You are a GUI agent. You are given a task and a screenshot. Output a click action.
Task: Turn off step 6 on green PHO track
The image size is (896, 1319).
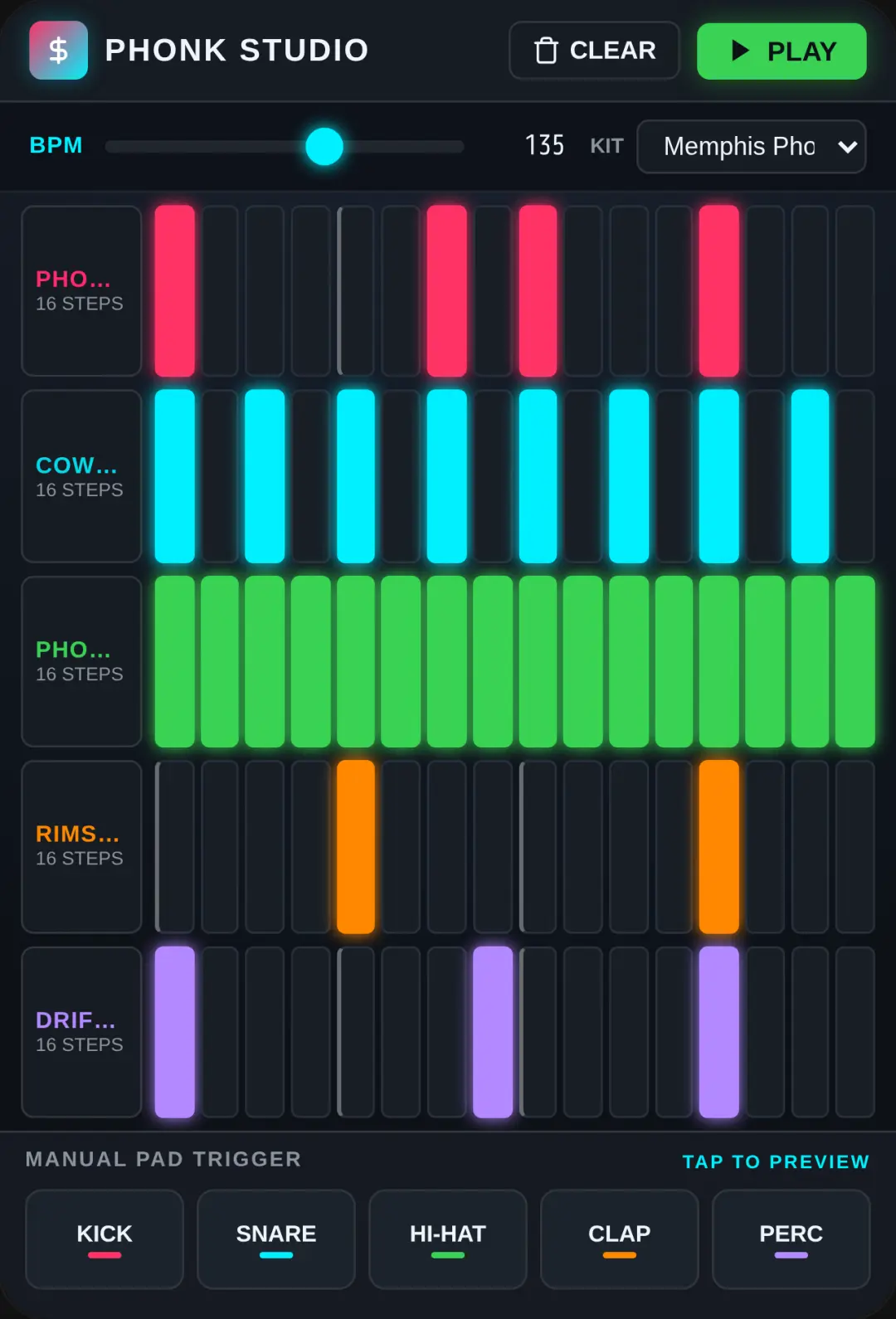401,661
